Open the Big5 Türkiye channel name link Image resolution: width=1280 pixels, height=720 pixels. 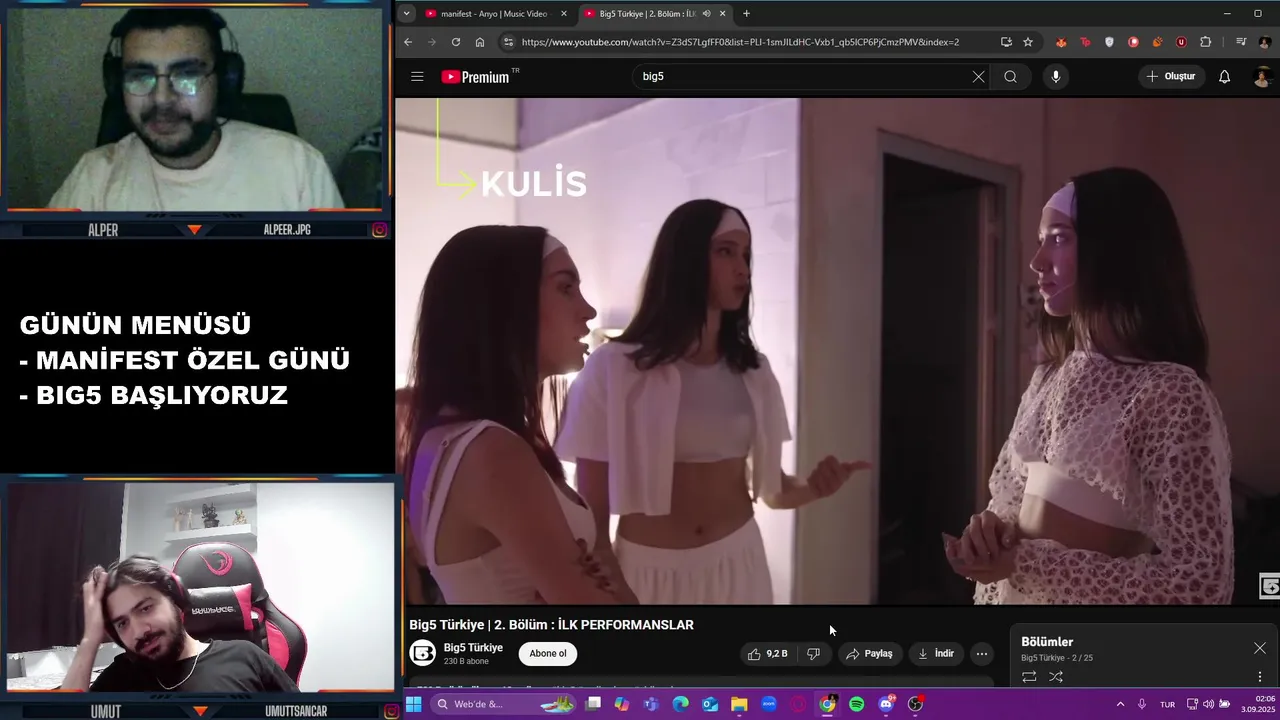click(x=473, y=648)
